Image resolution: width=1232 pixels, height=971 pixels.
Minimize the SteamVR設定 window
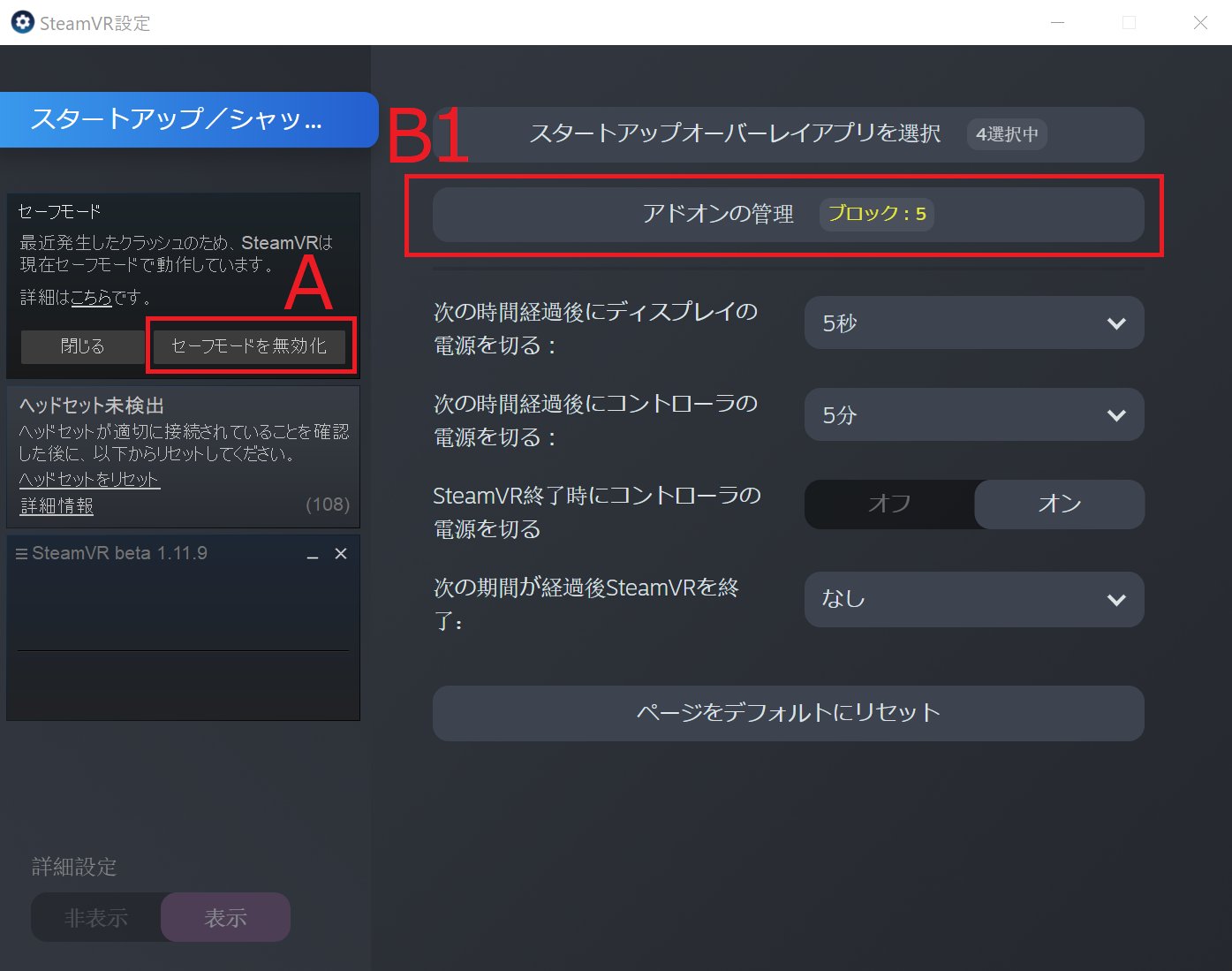coord(1057,23)
